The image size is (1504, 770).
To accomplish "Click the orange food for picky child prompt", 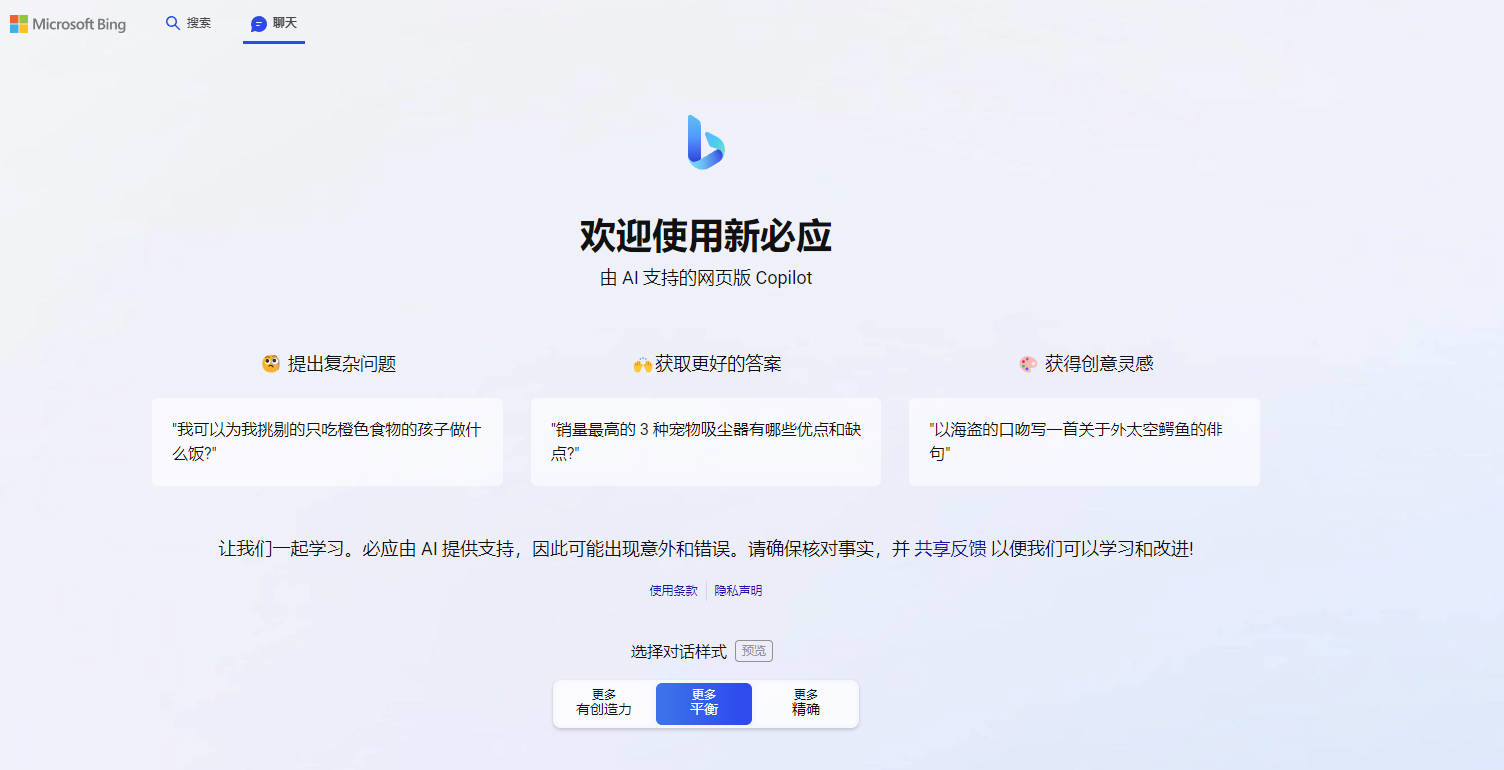I will (327, 442).
